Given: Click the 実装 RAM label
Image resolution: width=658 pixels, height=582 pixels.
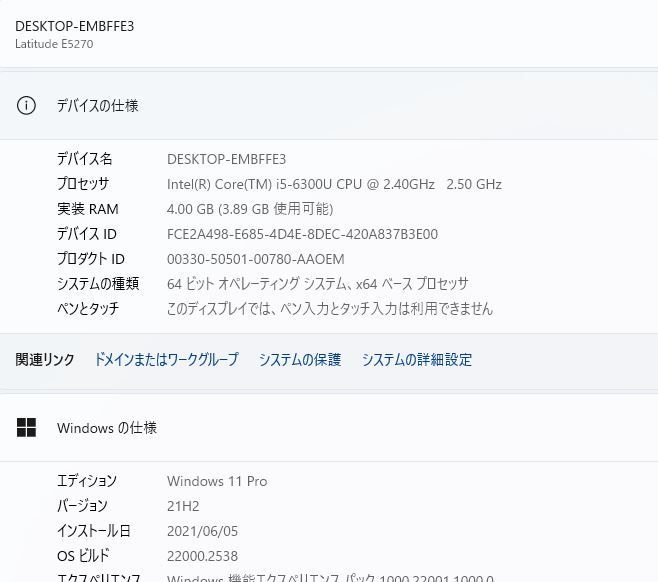Looking at the screenshot, I should click(88, 209).
